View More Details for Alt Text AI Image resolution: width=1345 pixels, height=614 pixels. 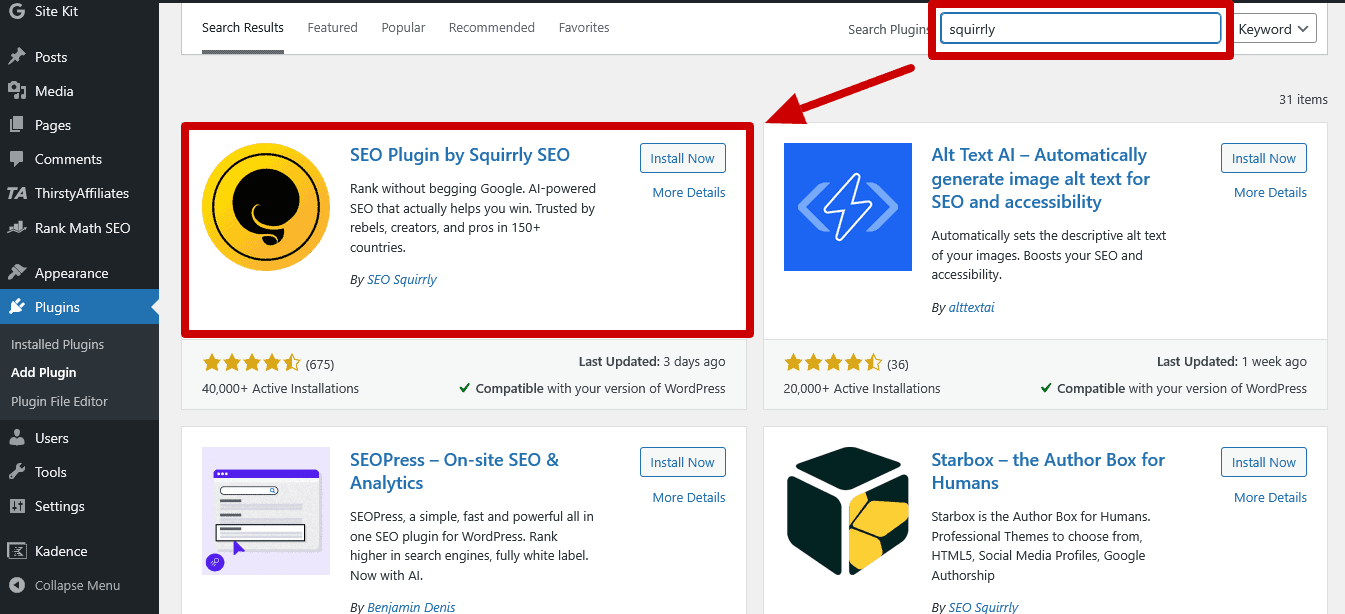point(1269,192)
